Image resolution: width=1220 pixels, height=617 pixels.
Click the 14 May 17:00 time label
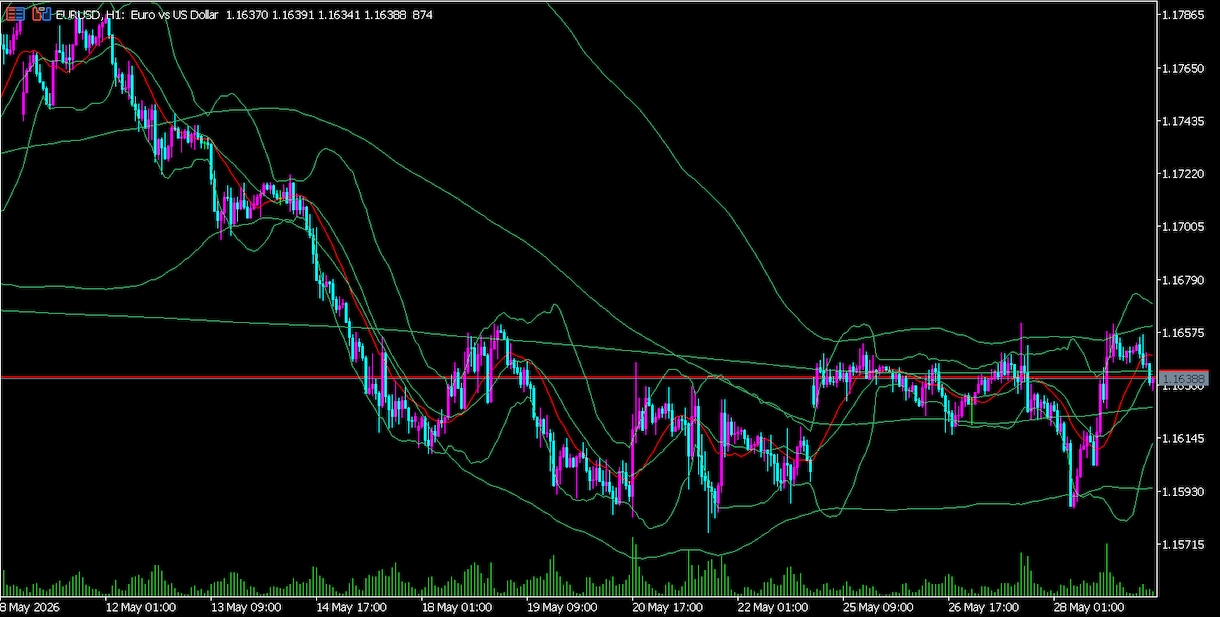(351, 607)
